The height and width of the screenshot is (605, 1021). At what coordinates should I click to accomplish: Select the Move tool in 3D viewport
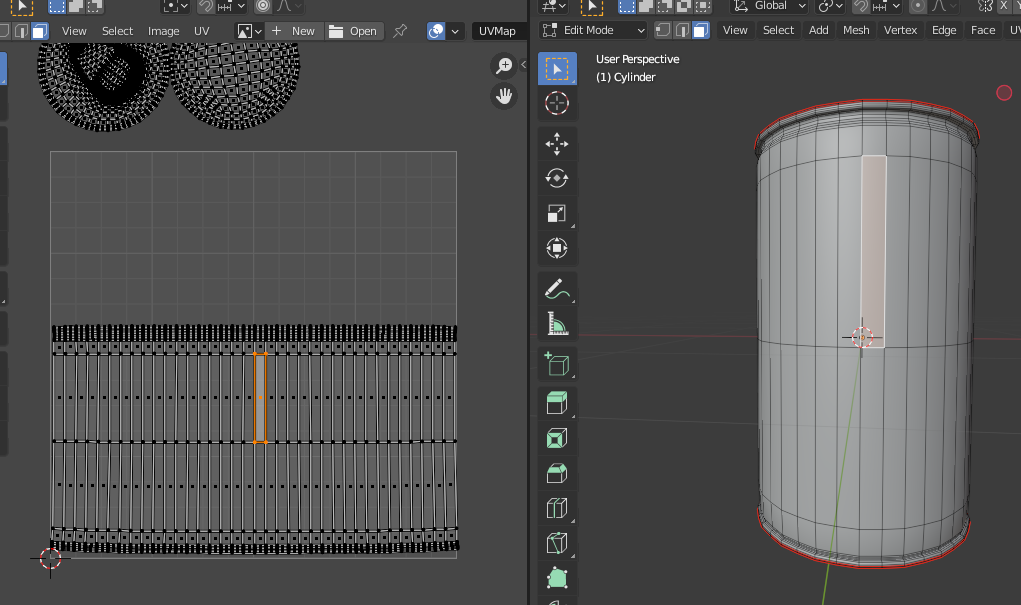click(x=557, y=144)
